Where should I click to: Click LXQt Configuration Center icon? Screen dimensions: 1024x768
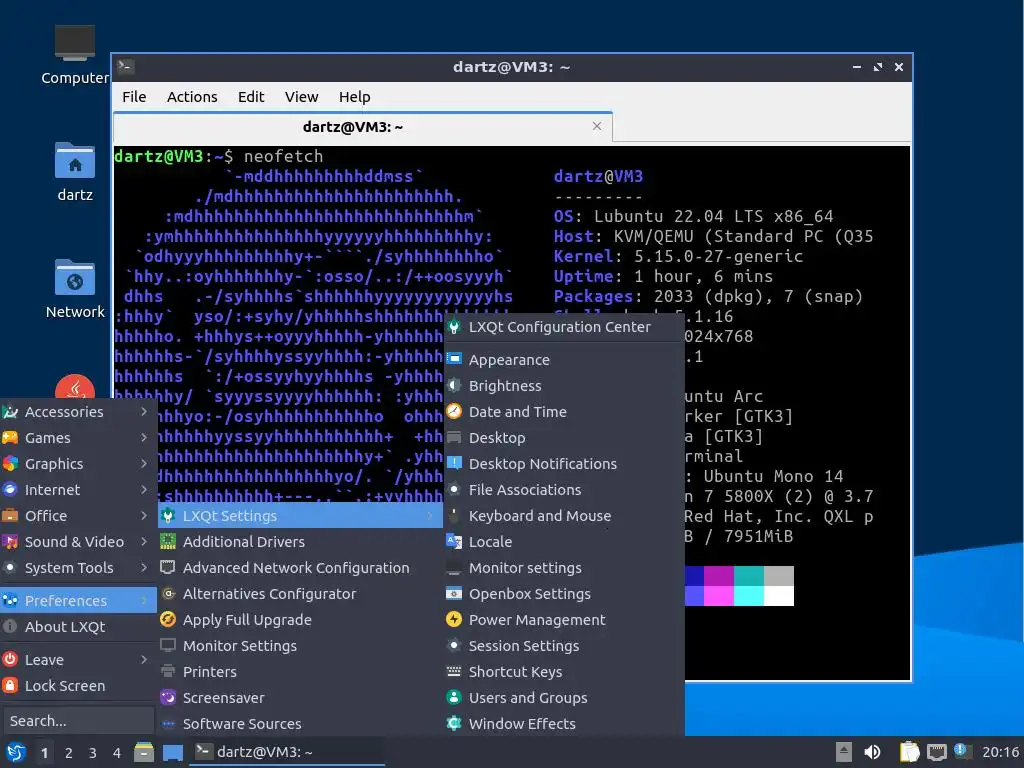(454, 327)
